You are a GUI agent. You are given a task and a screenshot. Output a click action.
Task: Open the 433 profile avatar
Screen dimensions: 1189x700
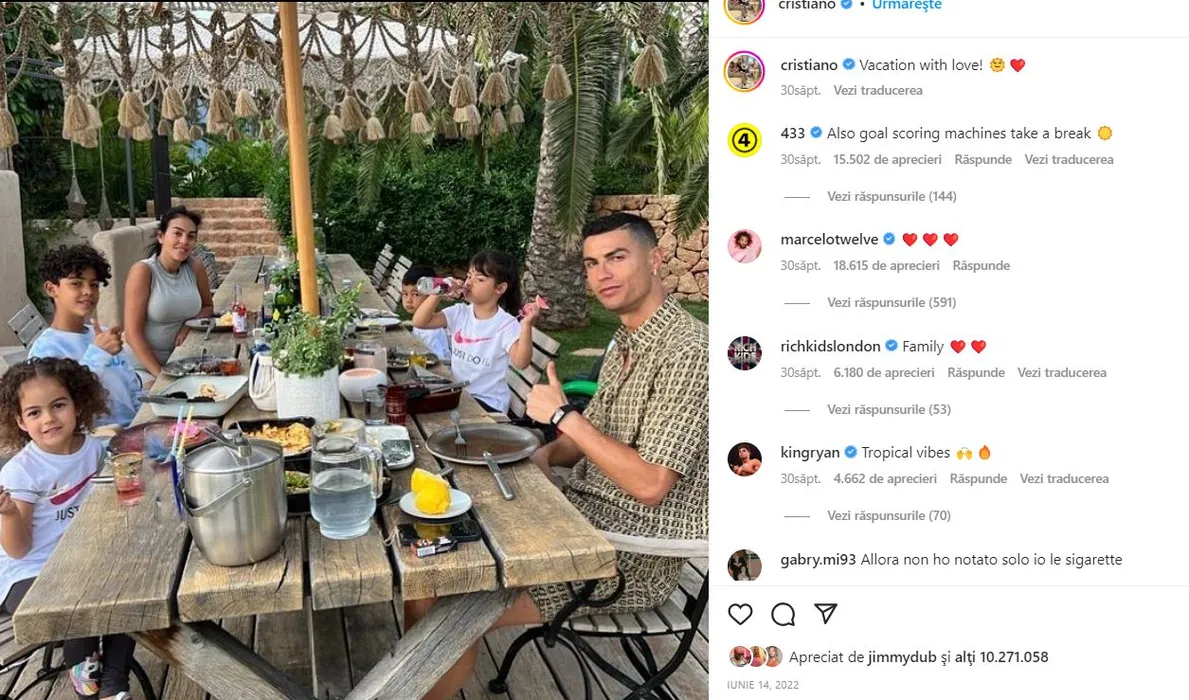(x=745, y=140)
